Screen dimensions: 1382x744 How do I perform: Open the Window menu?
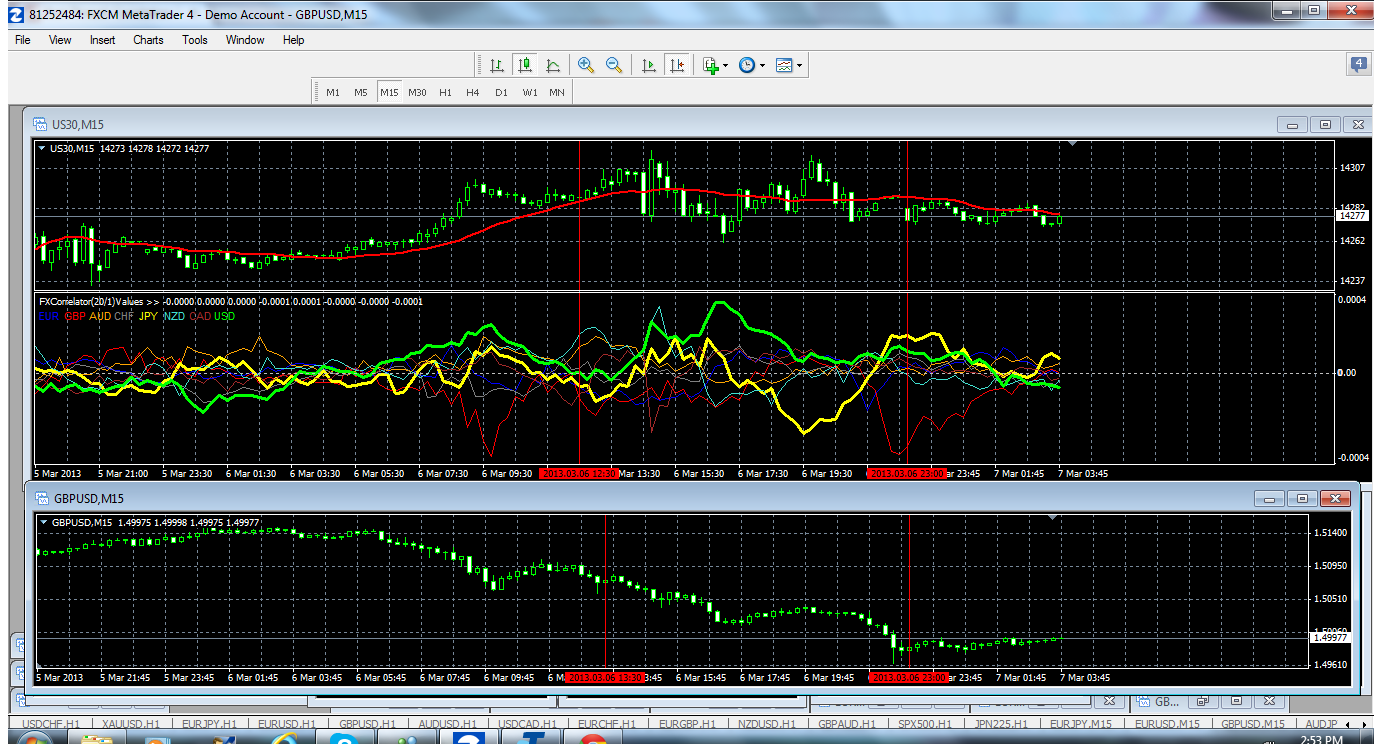pyautogui.click(x=245, y=40)
